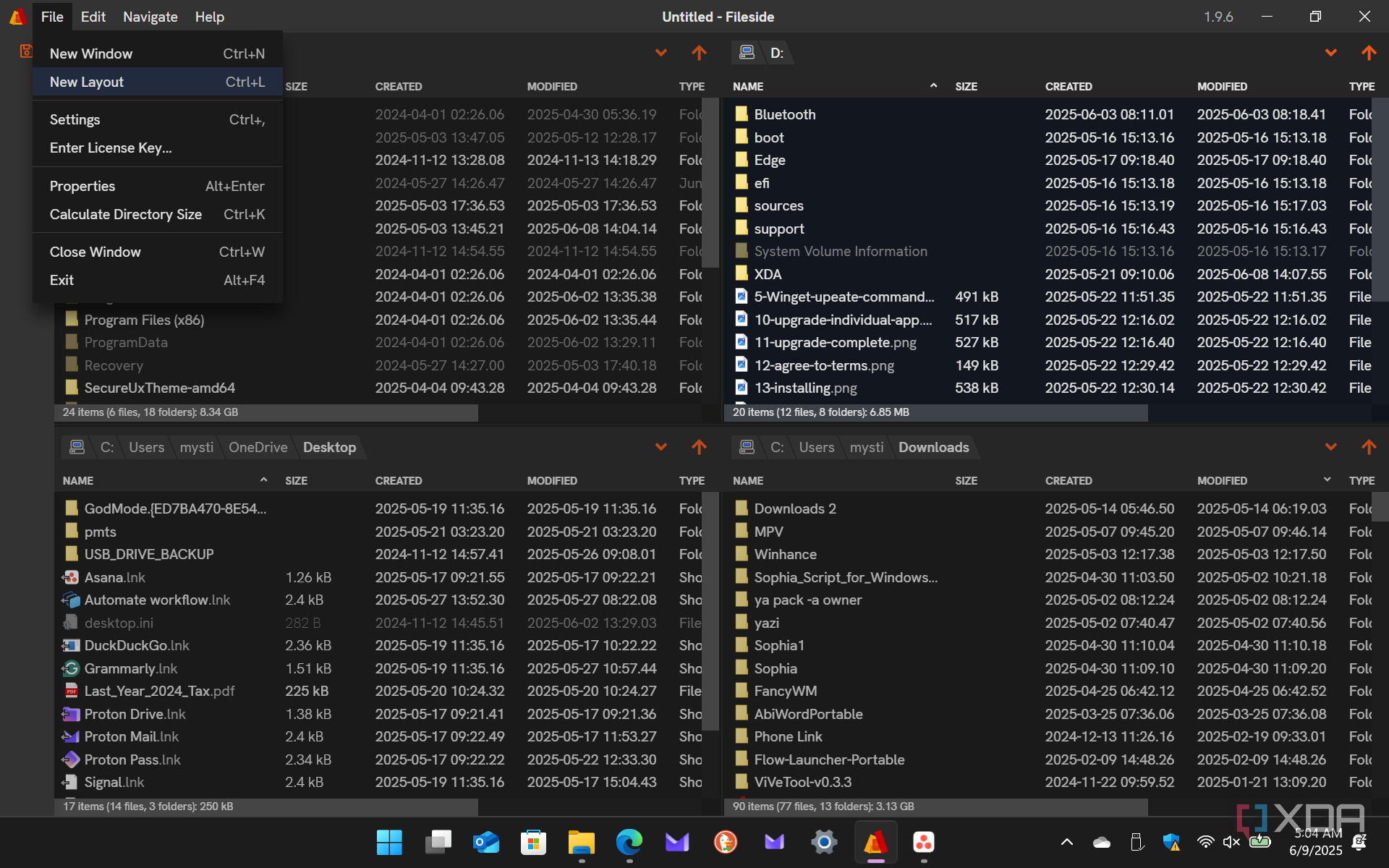This screenshot has height=868, width=1389.
Task: Select the Bluetooth folder icon
Action: pos(742,114)
